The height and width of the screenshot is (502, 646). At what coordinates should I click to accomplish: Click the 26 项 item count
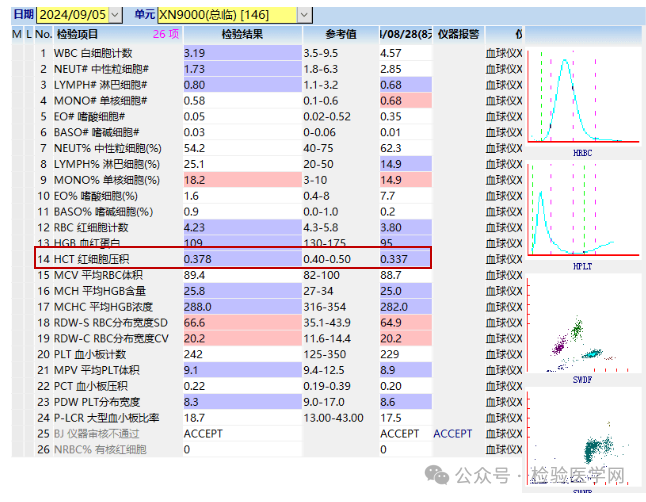tap(166, 34)
